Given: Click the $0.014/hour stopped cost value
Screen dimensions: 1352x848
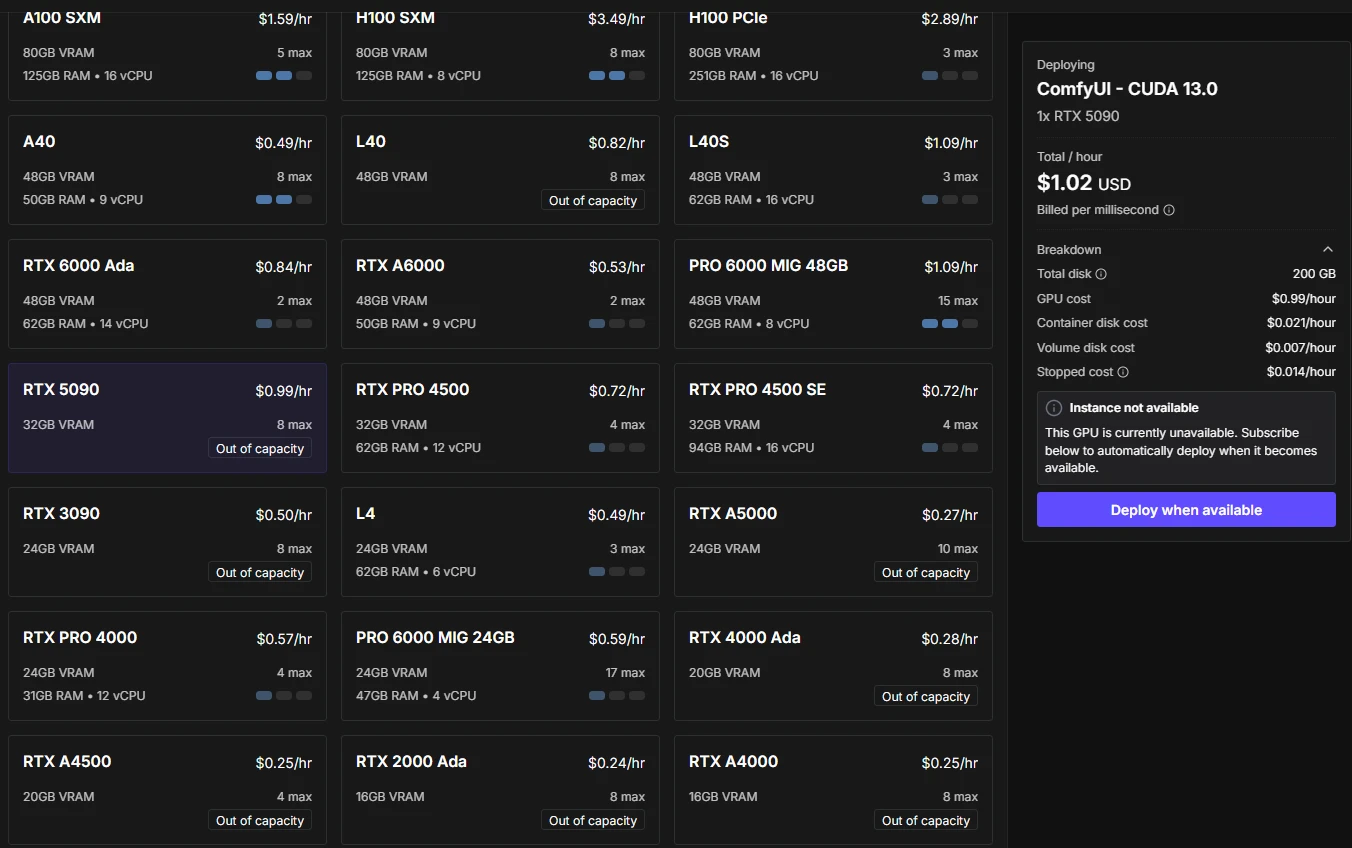Looking at the screenshot, I should pos(1301,372).
